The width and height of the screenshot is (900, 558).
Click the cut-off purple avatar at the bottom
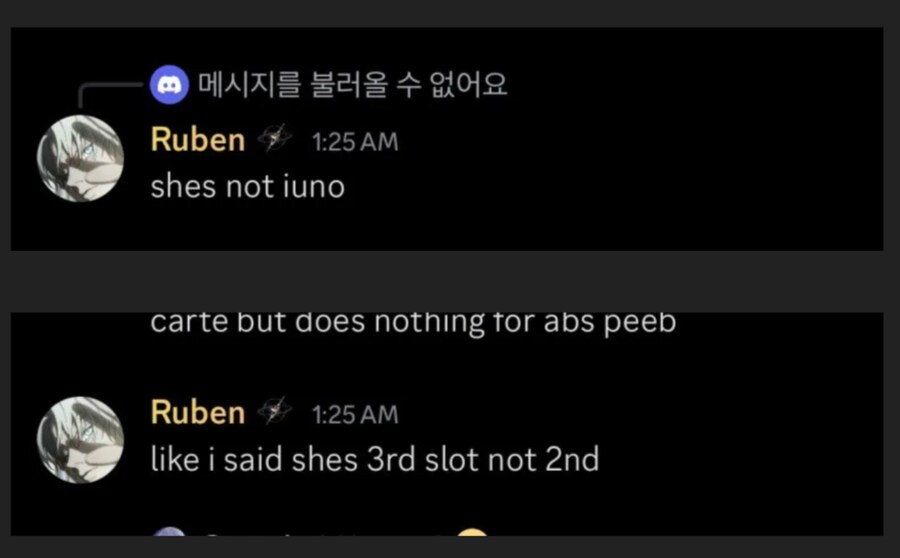[x=169, y=532]
